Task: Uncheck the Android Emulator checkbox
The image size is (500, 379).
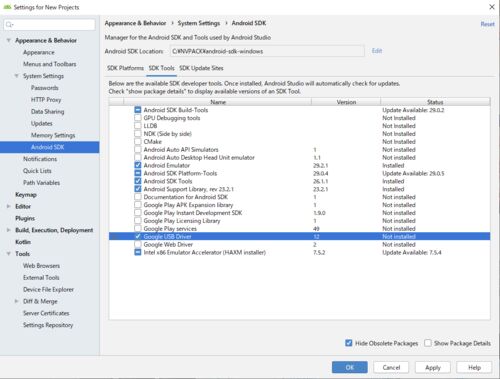Action: [138, 165]
